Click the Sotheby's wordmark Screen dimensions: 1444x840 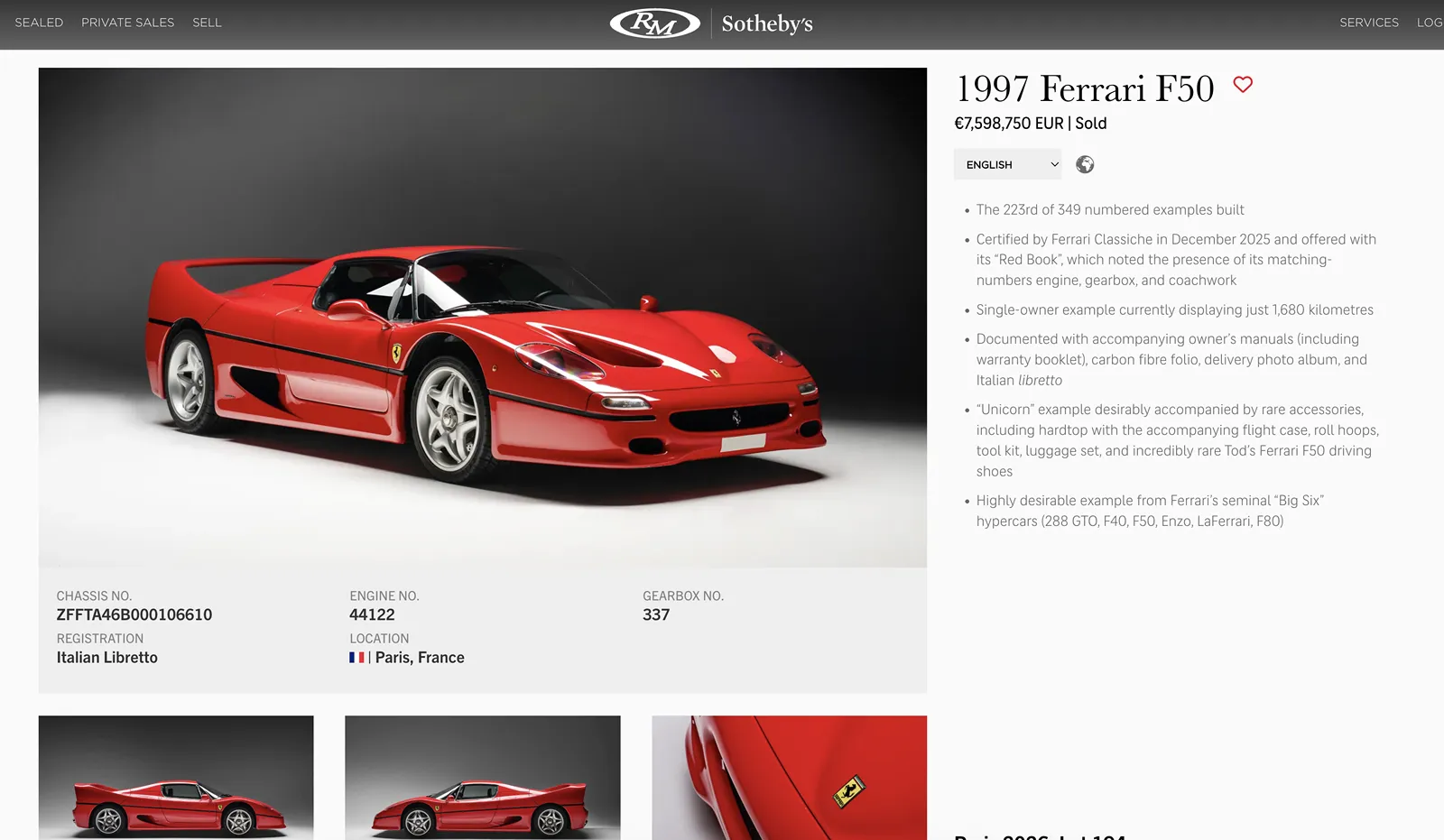(x=767, y=23)
